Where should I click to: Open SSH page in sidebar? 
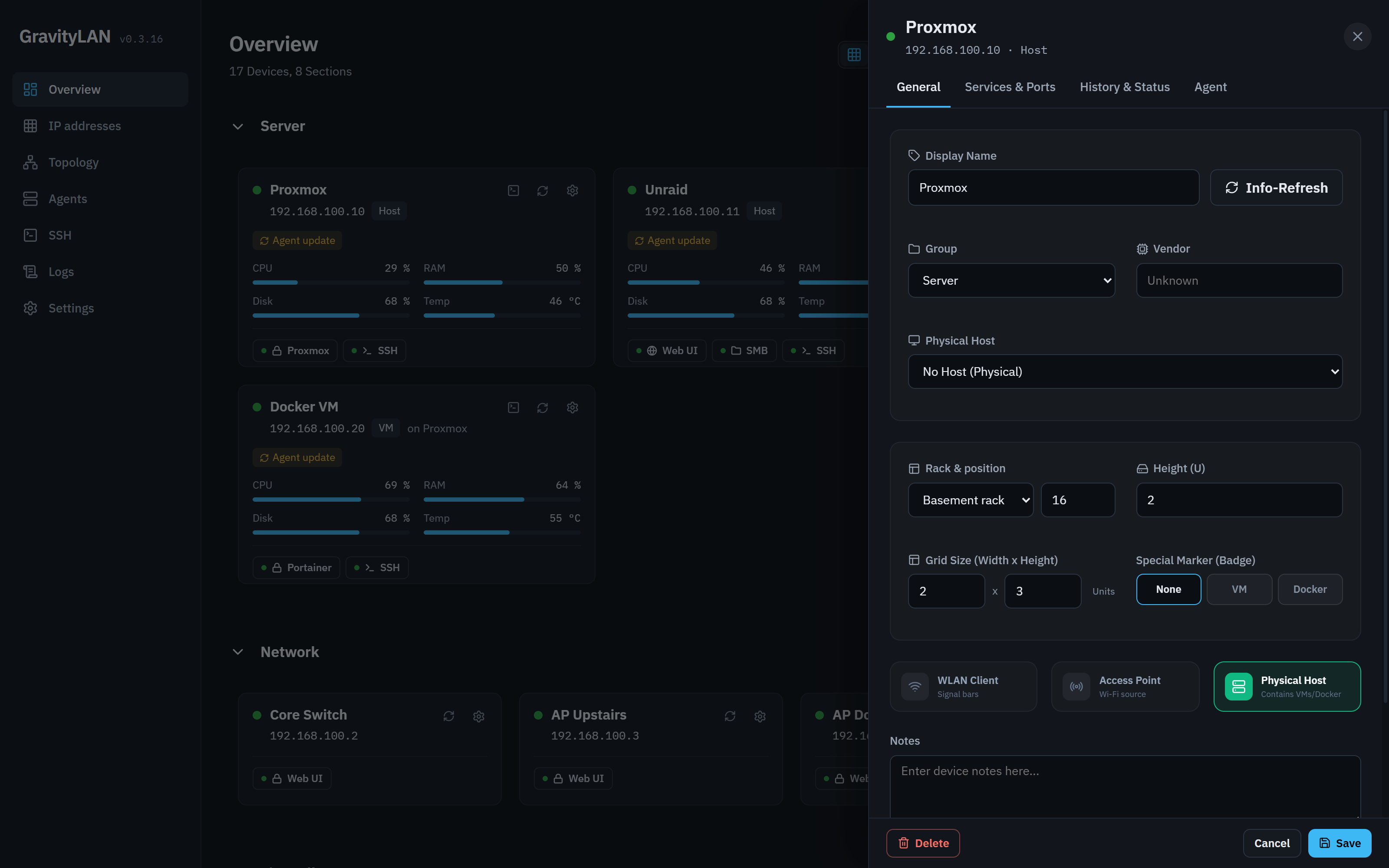(100, 235)
